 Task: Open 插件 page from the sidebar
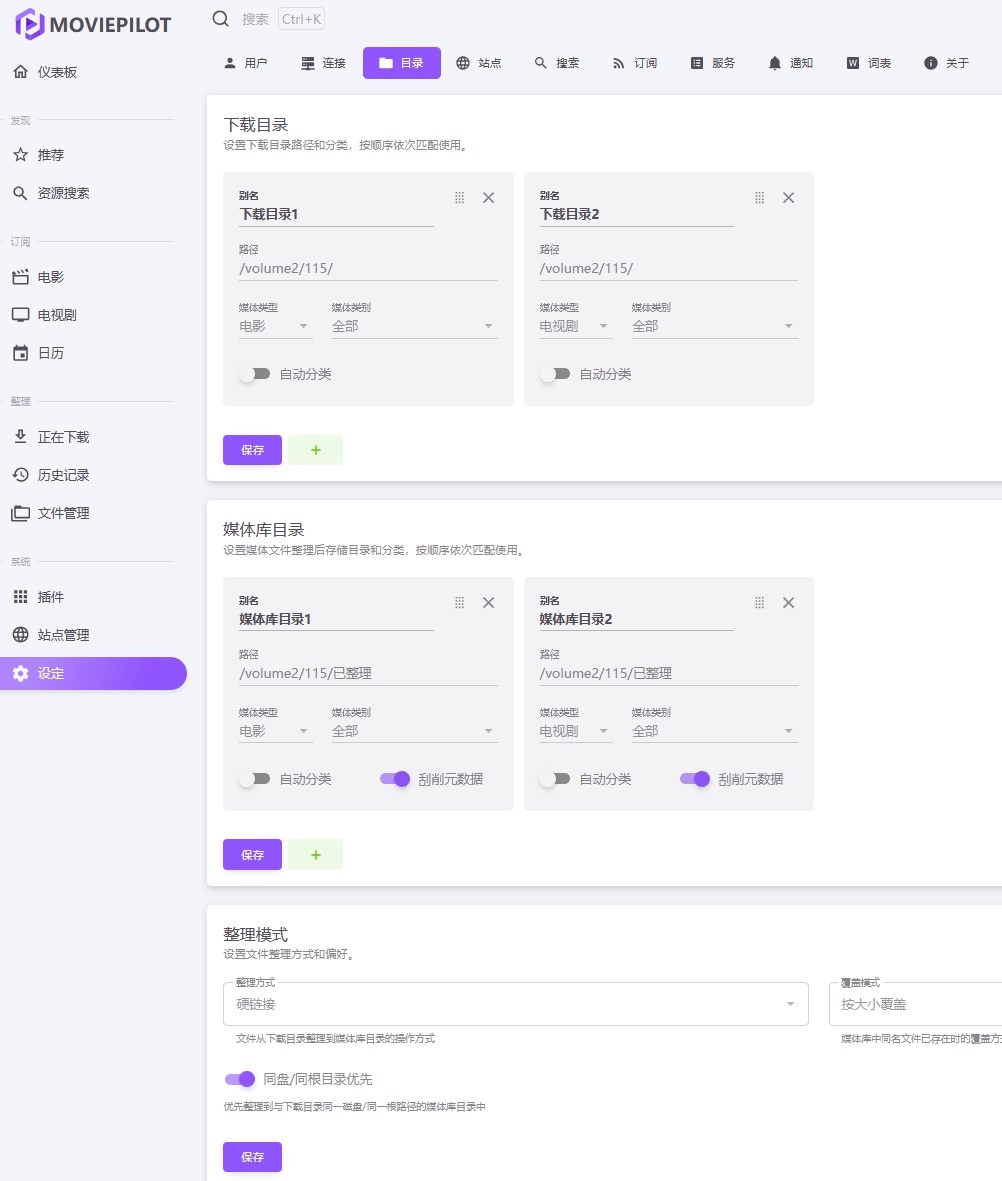tap(51, 597)
